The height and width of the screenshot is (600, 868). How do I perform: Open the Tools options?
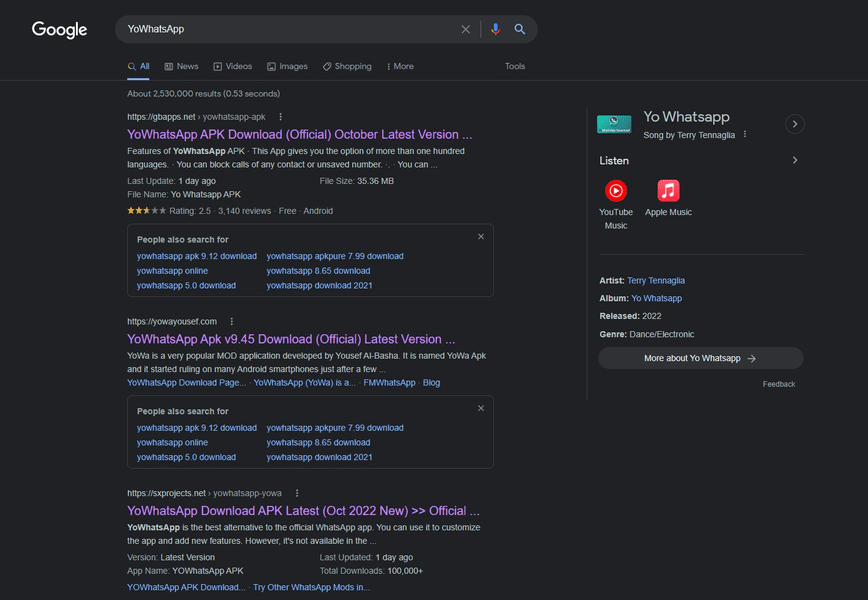pos(515,66)
